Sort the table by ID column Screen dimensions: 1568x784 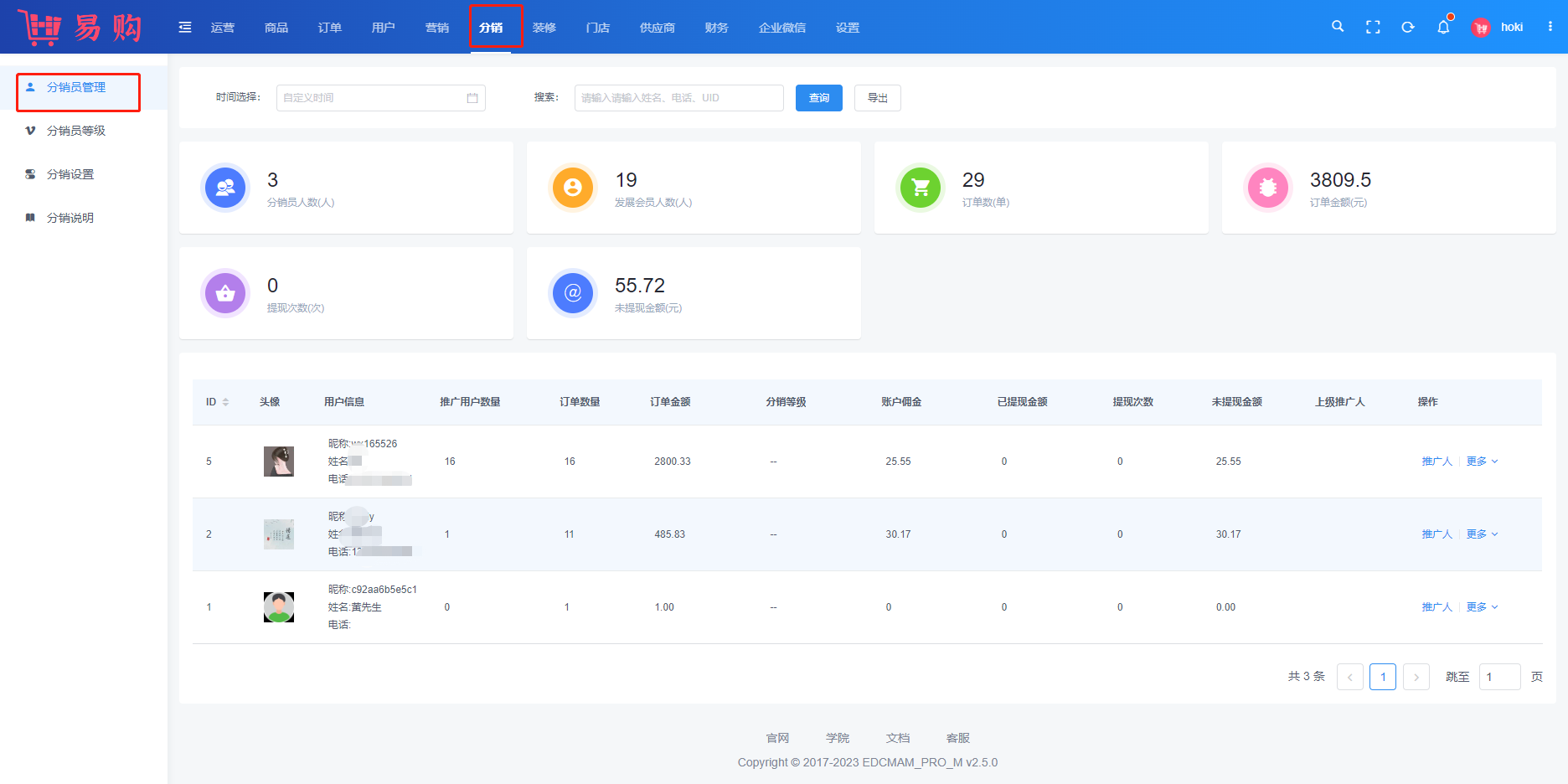[225, 402]
